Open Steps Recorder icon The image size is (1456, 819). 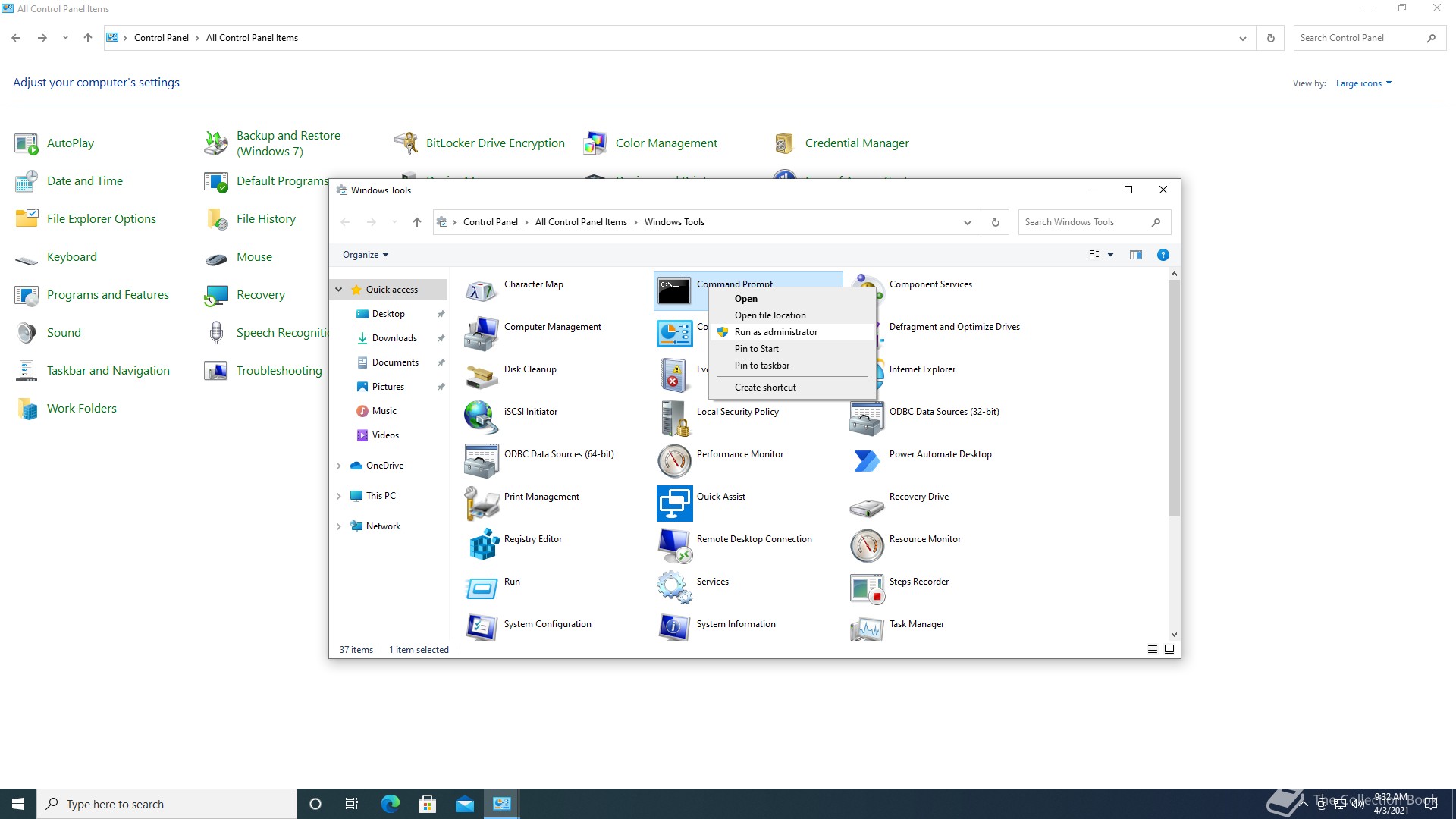pos(867,588)
